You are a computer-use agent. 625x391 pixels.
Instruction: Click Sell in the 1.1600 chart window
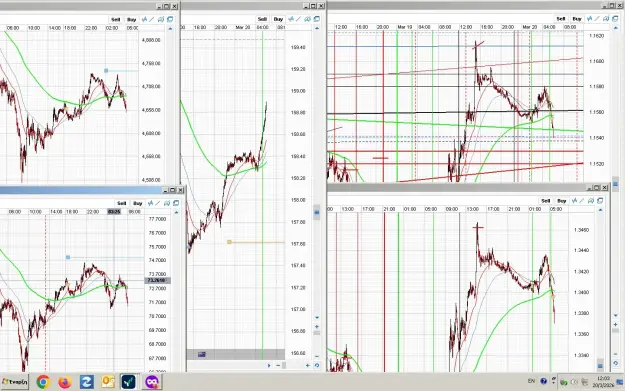[x=561, y=19]
